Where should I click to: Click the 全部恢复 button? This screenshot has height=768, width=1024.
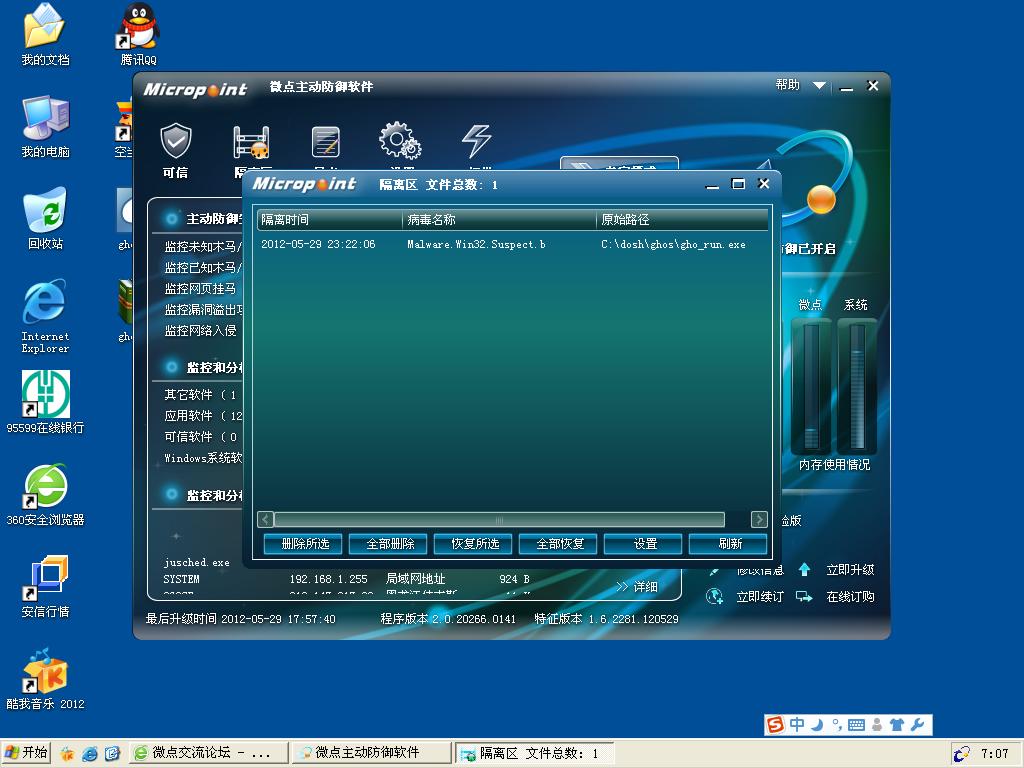(560, 544)
